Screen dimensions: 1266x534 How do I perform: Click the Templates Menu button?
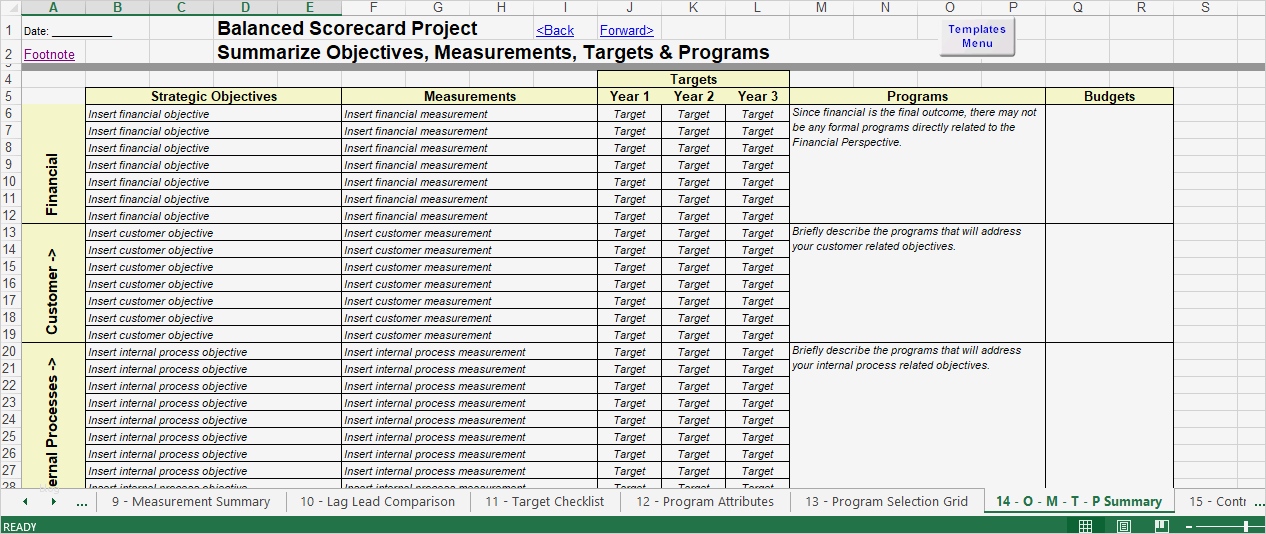(977, 36)
